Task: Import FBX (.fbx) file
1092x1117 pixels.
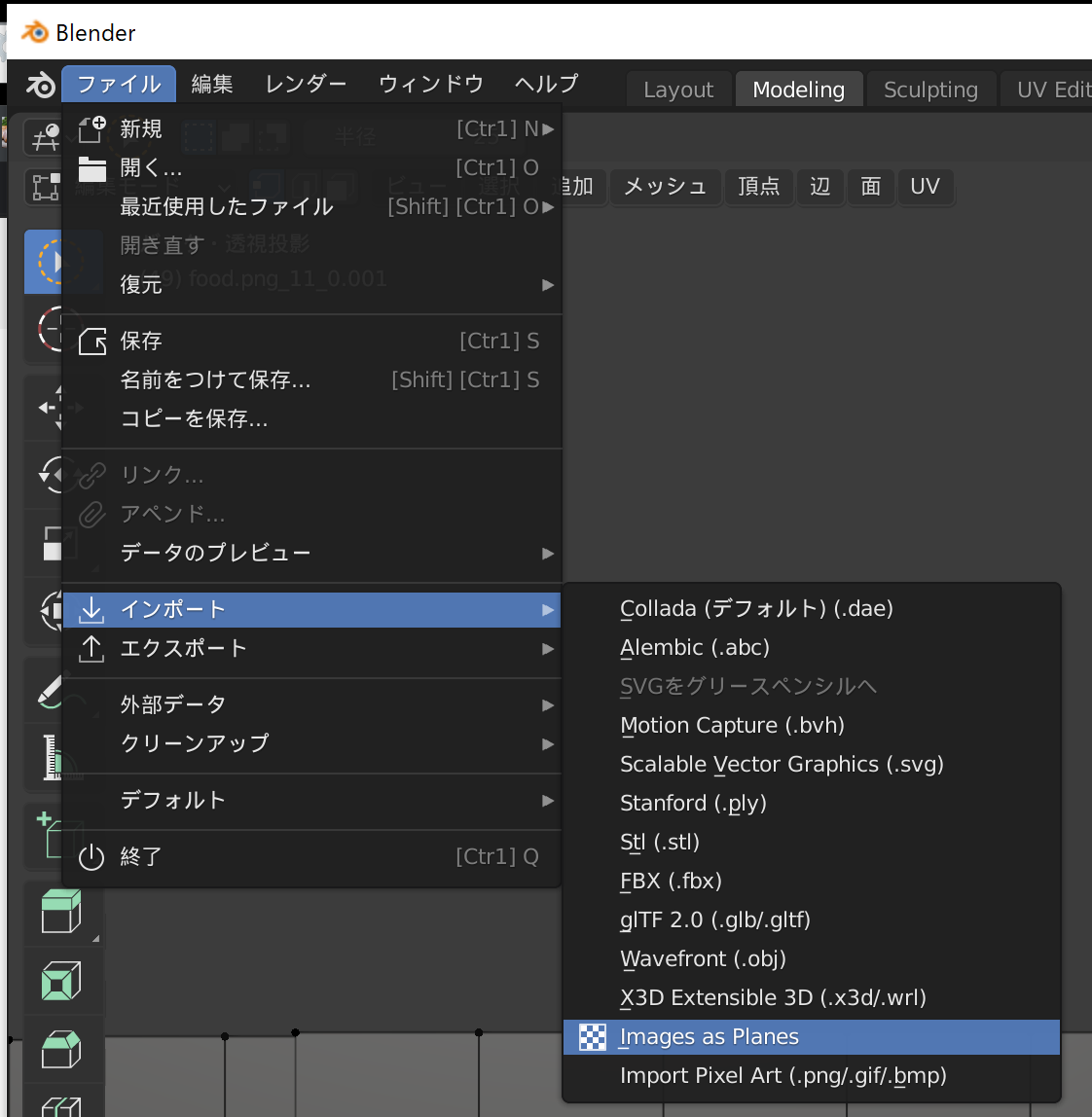Action: tap(811, 882)
